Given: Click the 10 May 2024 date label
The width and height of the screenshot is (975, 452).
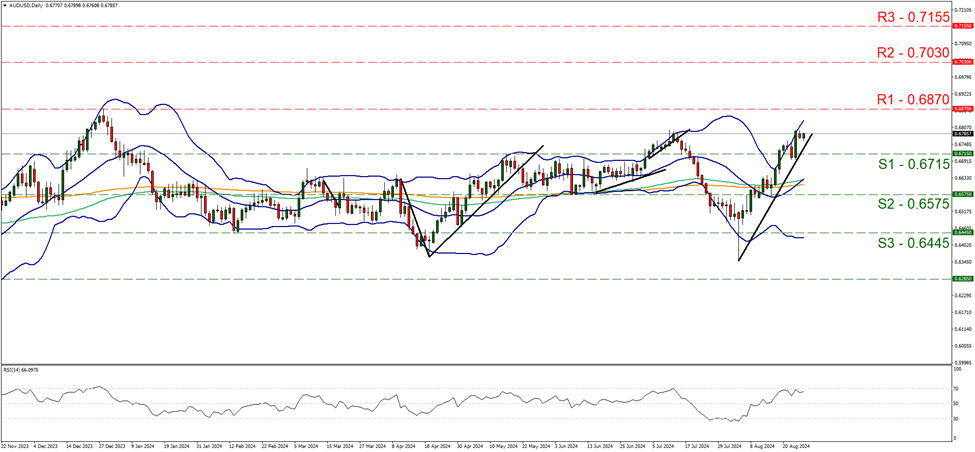Looking at the screenshot, I should [x=506, y=446].
